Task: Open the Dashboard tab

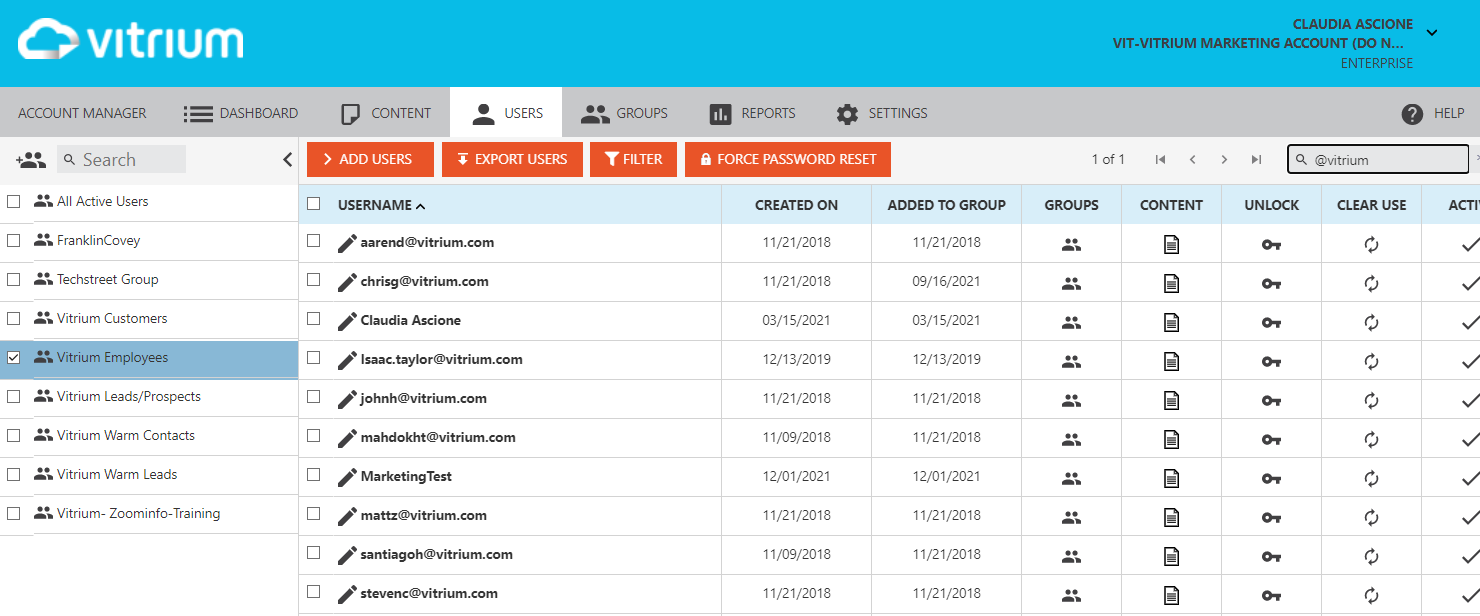Action: coord(241,114)
